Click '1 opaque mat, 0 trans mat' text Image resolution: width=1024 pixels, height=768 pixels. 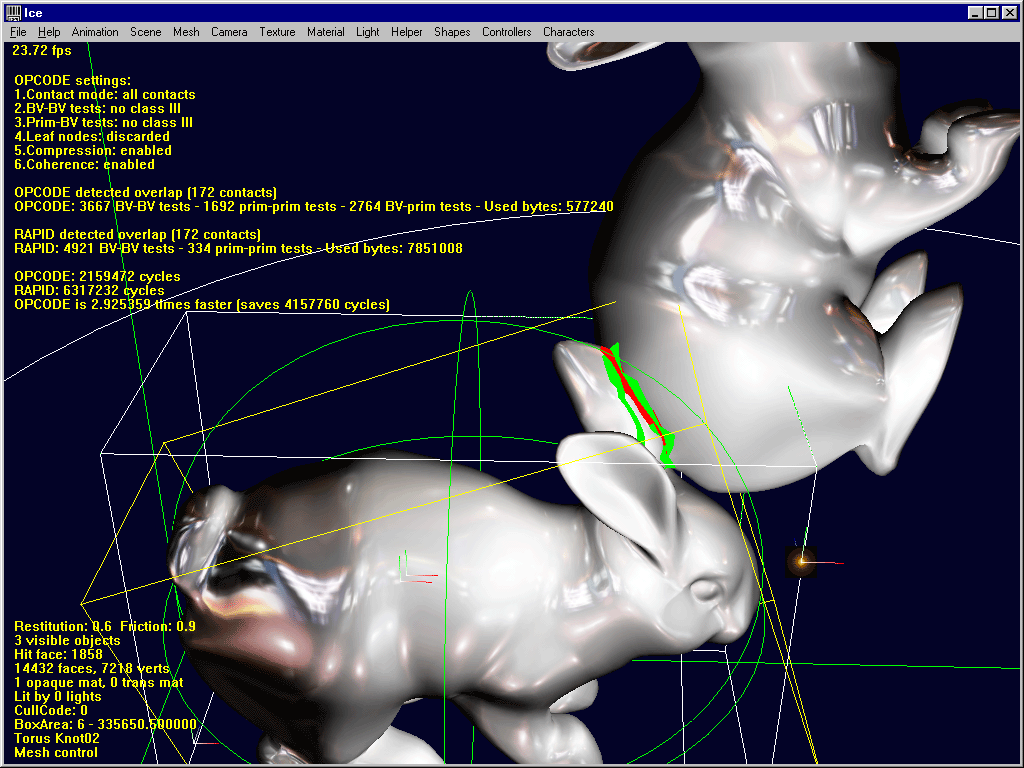(x=99, y=682)
